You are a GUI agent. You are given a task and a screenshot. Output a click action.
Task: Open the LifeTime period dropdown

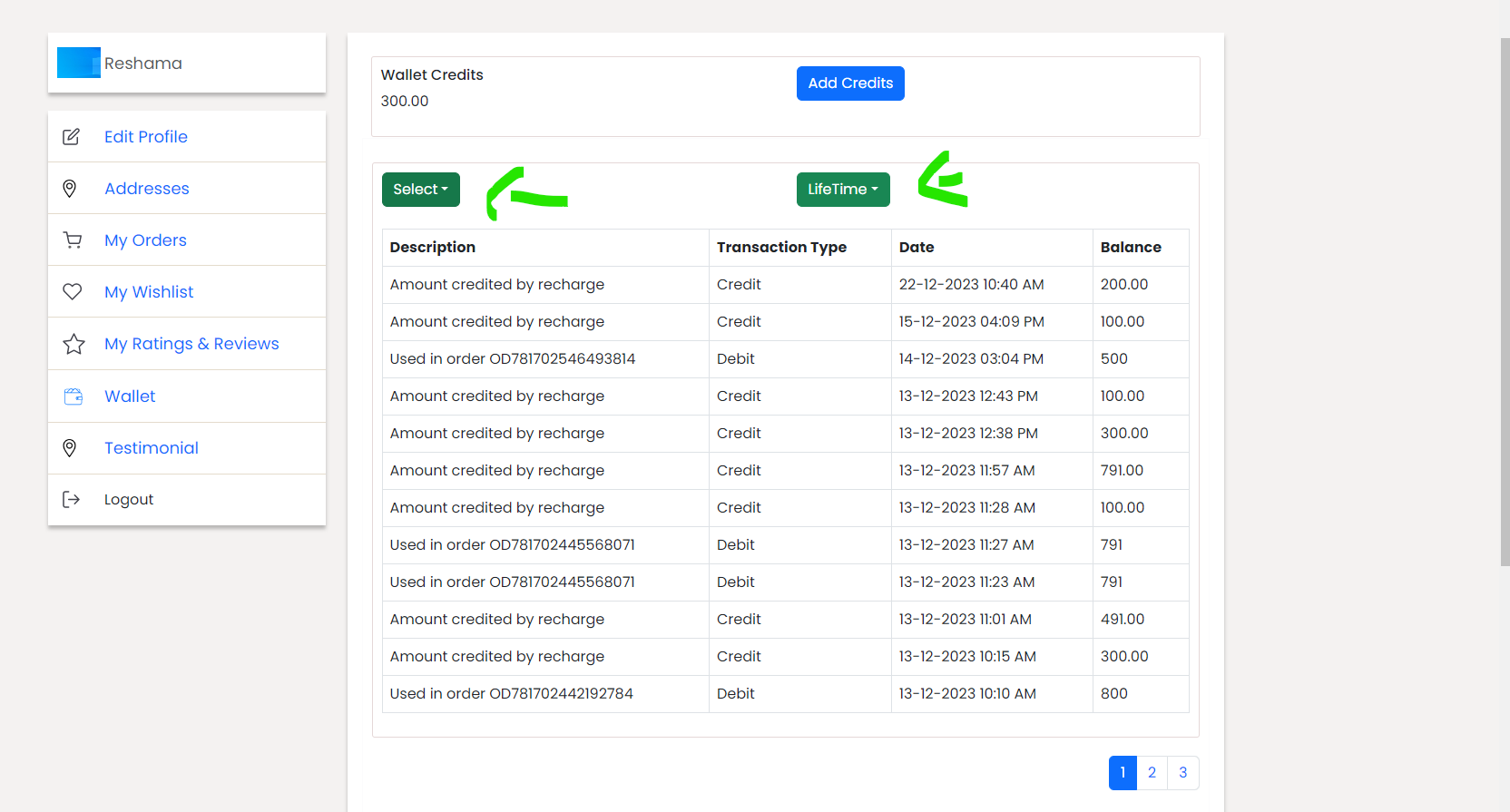coord(843,190)
